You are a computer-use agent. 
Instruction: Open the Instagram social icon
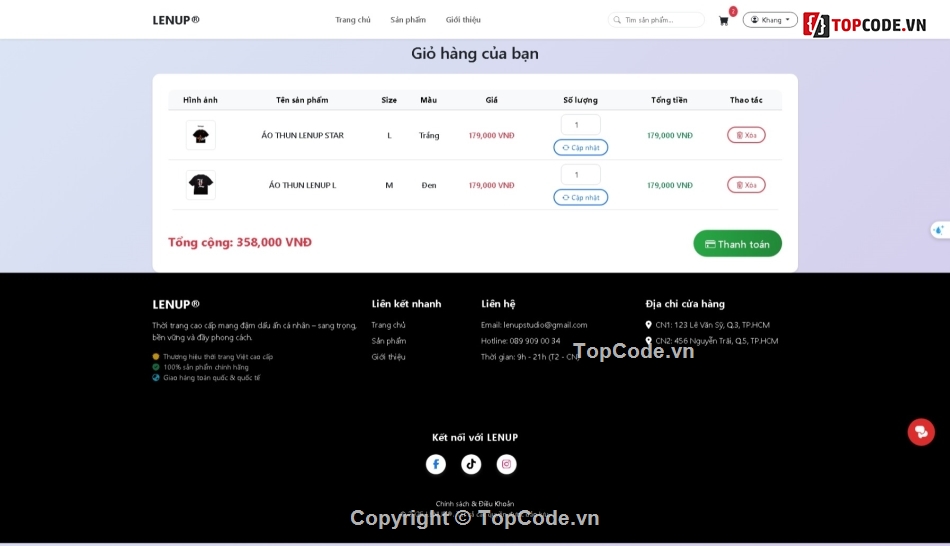[507, 464]
